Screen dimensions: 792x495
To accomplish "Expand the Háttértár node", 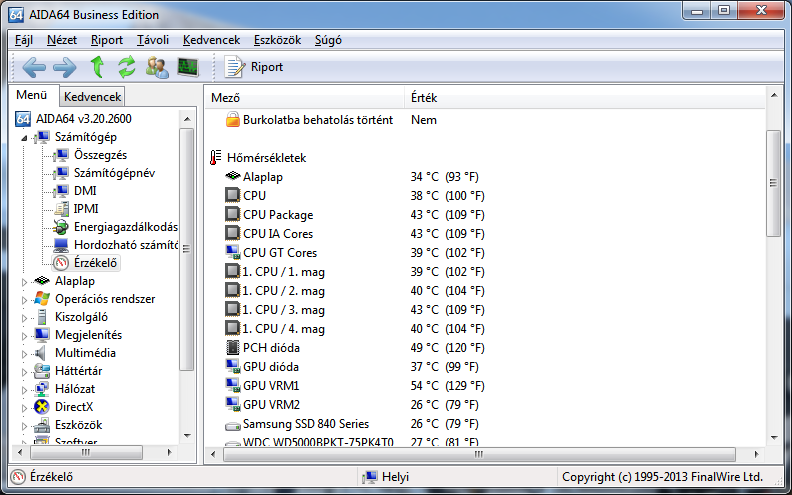I will (x=24, y=372).
